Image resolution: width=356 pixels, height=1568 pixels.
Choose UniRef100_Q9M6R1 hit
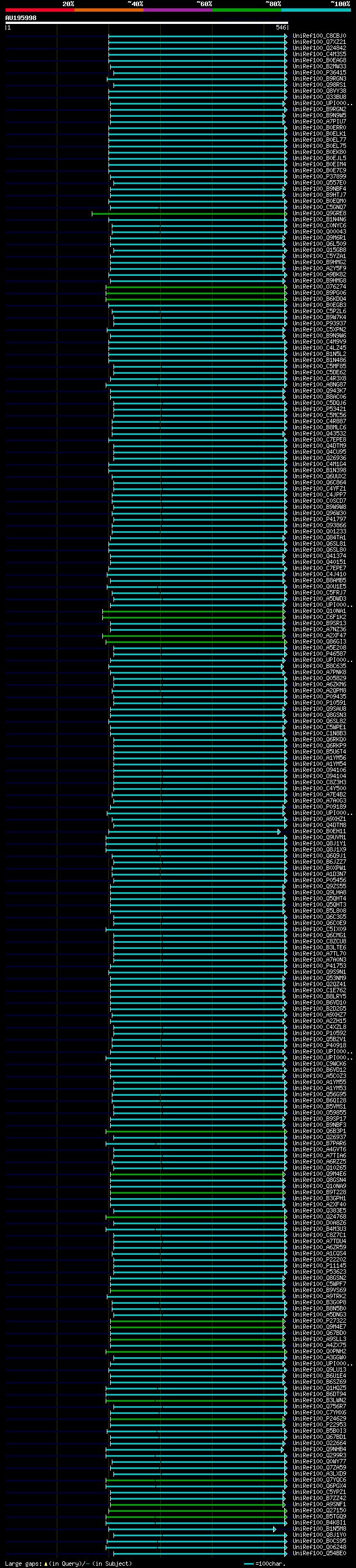[x=319, y=238]
